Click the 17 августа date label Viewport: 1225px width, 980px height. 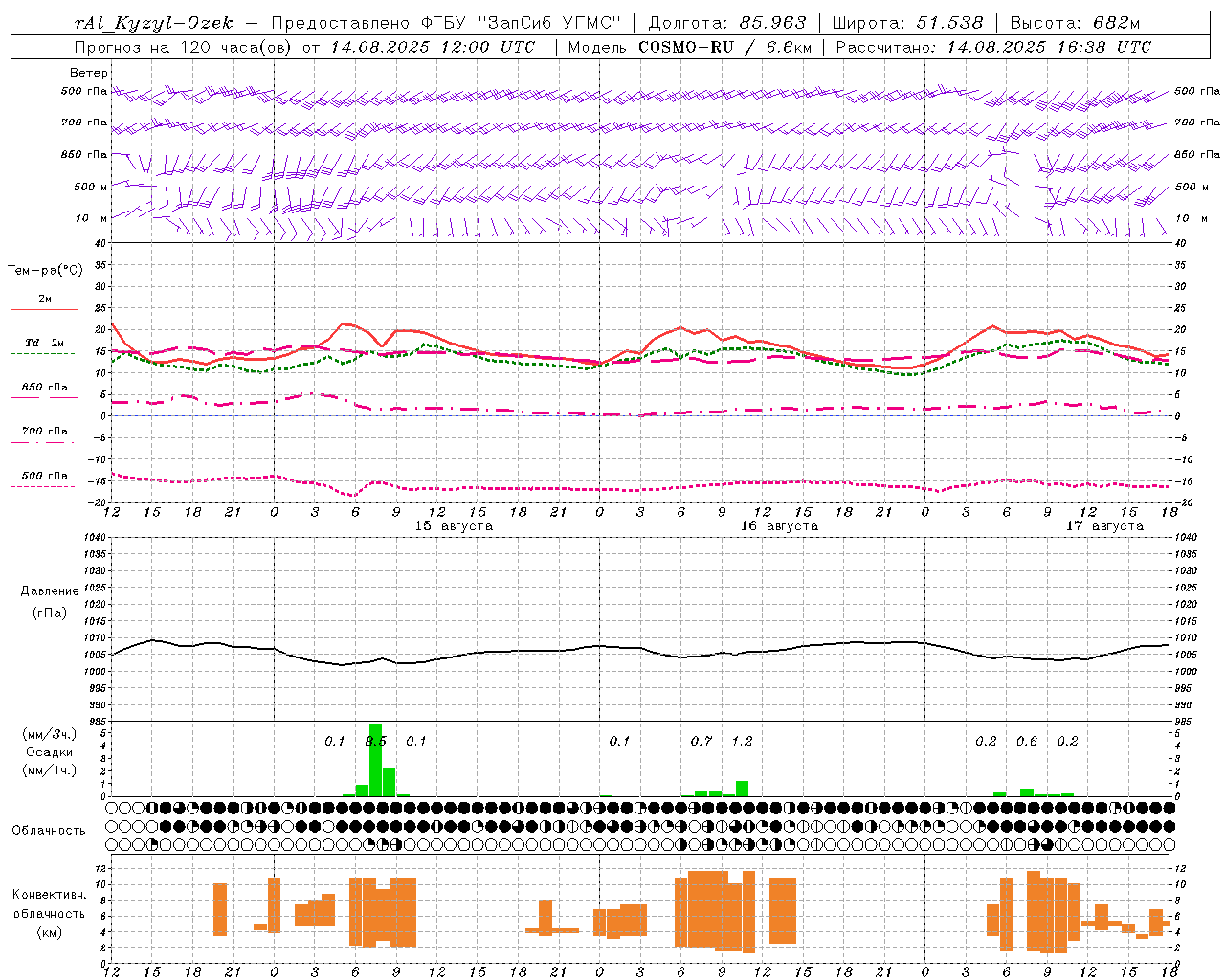(1104, 526)
